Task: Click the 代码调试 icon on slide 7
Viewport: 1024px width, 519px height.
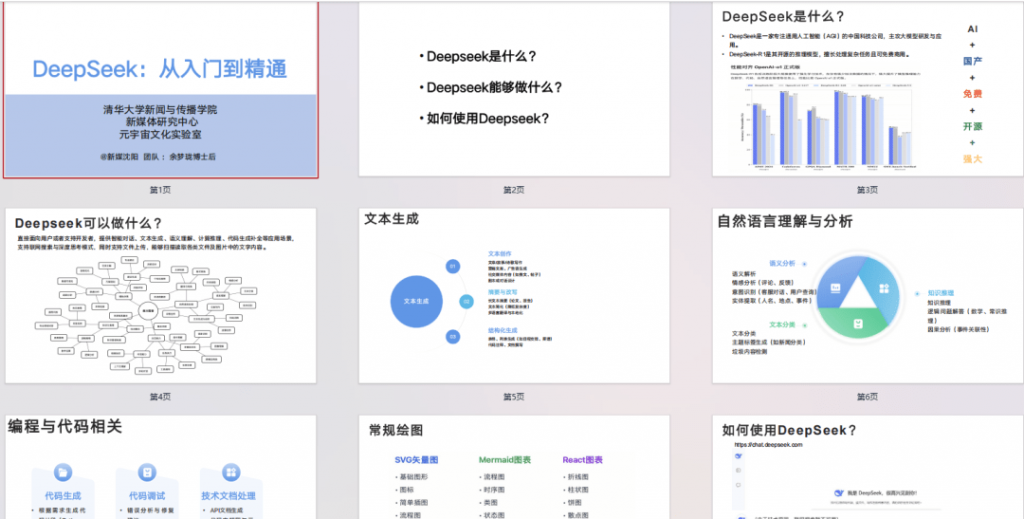Action: coord(147,471)
